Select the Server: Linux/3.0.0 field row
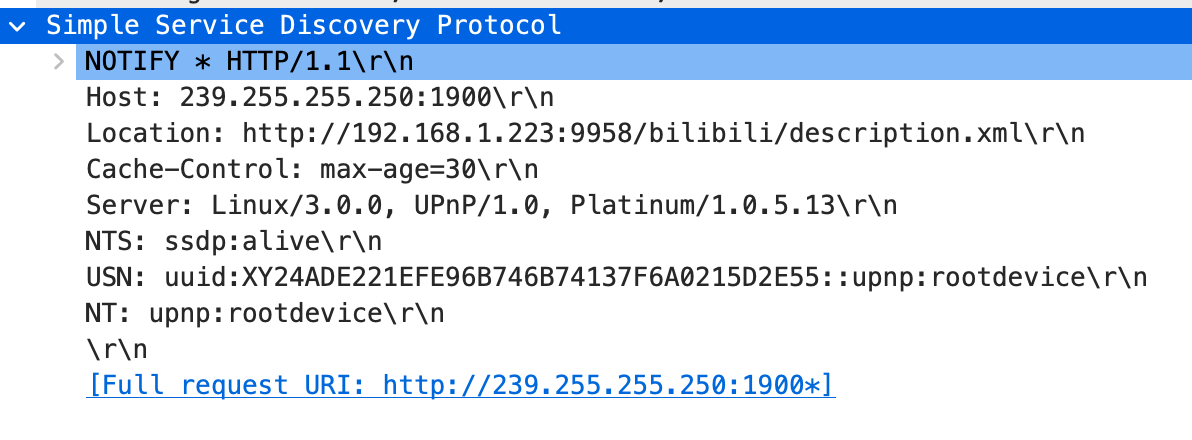Viewport: 1192px width, 440px height. 491,205
